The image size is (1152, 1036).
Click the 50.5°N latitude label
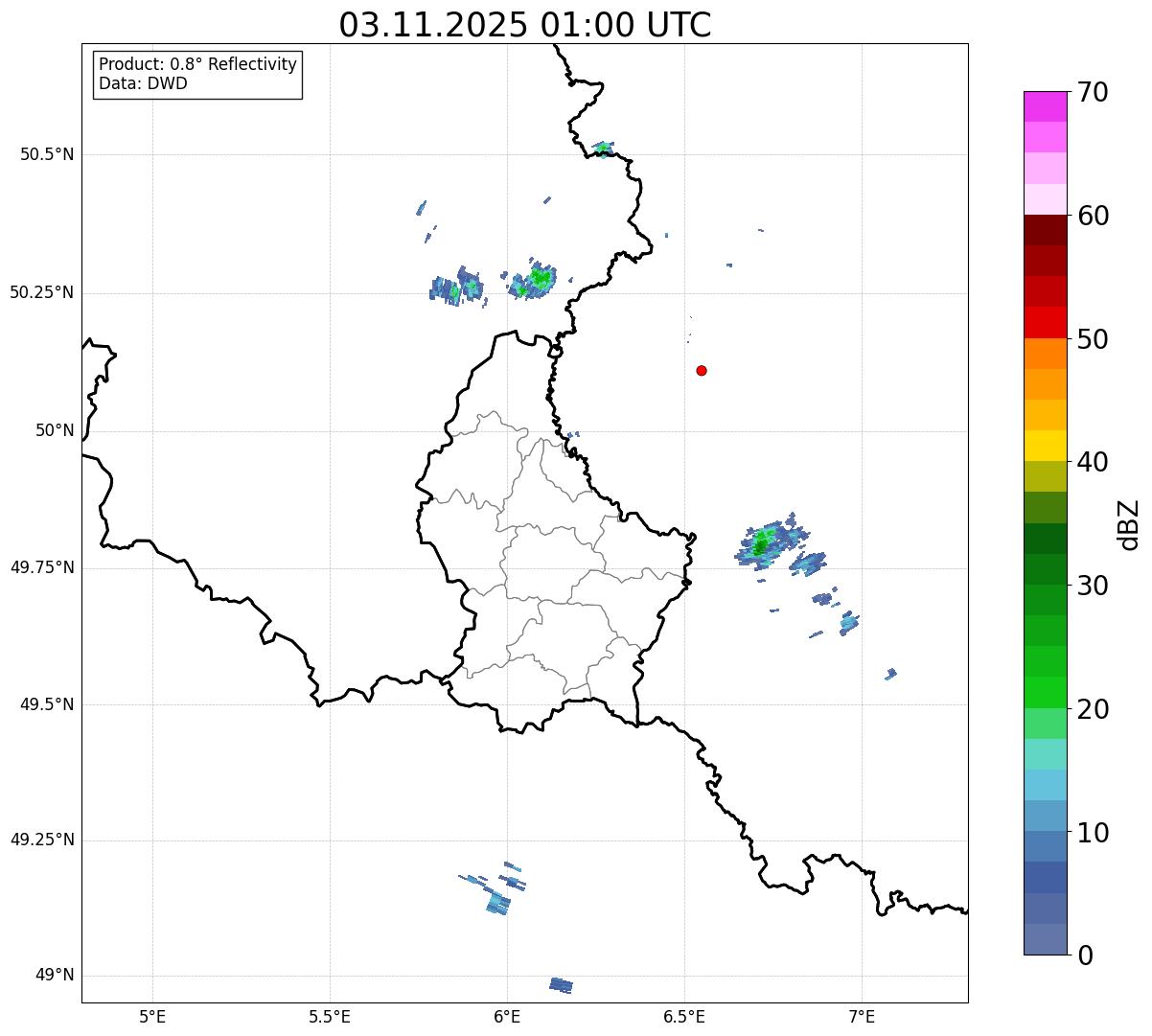47,154
